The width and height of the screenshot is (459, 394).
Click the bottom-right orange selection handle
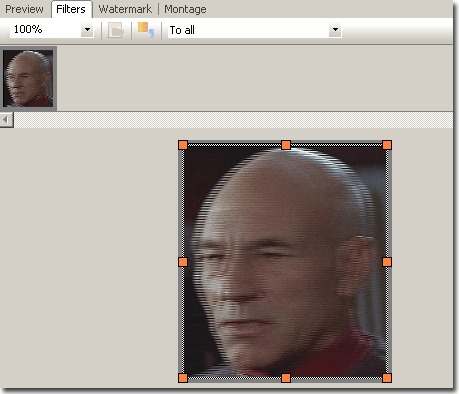387,378
